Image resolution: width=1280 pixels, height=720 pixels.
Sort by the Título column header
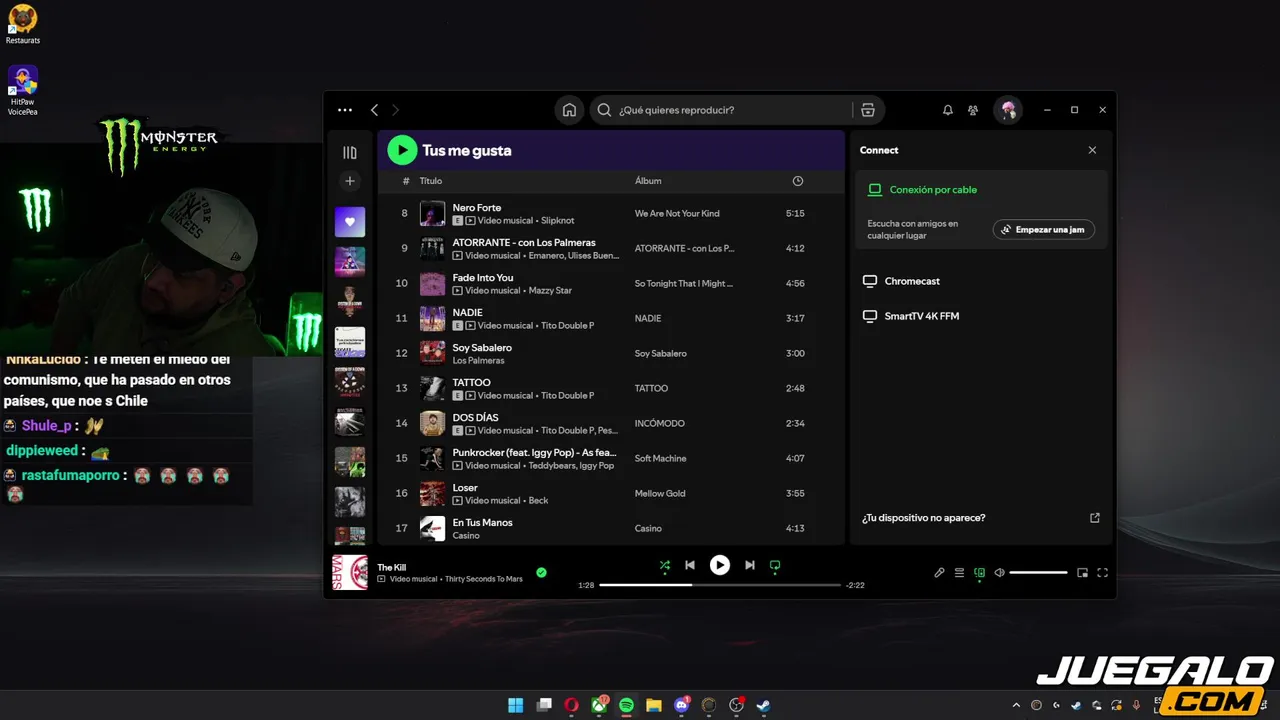430,181
